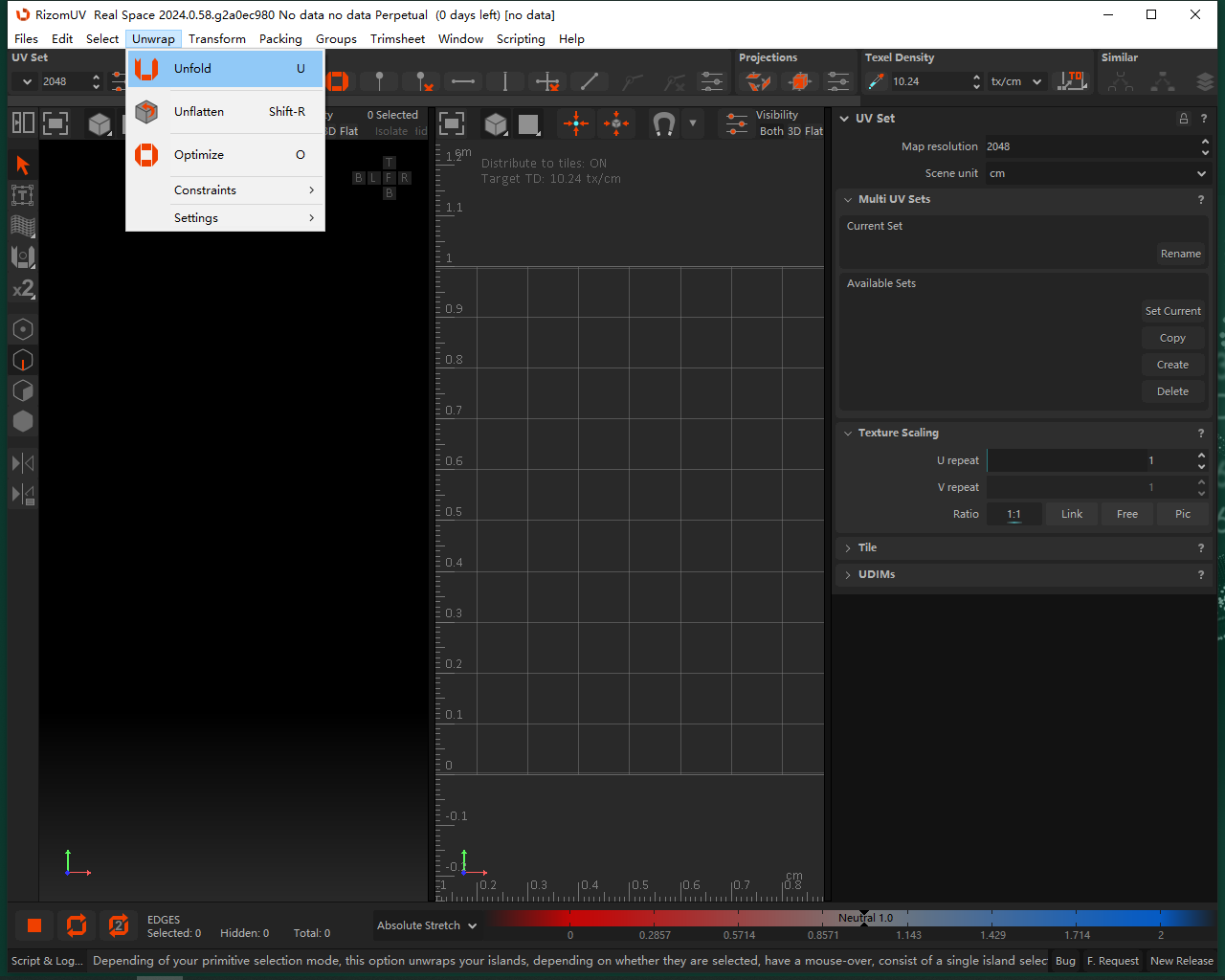Image resolution: width=1225 pixels, height=980 pixels.
Task: Open the dropdown arrow beside the magnet icon
Action: point(693,122)
